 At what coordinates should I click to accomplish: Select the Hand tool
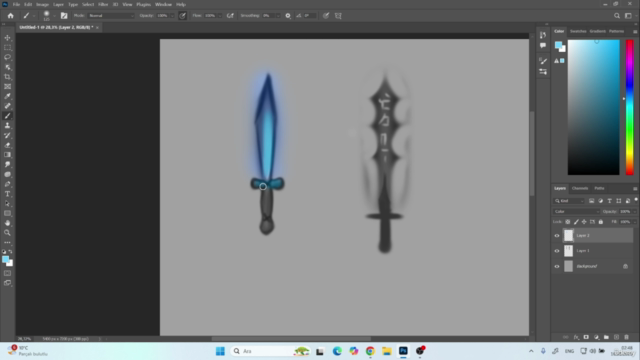7,223
